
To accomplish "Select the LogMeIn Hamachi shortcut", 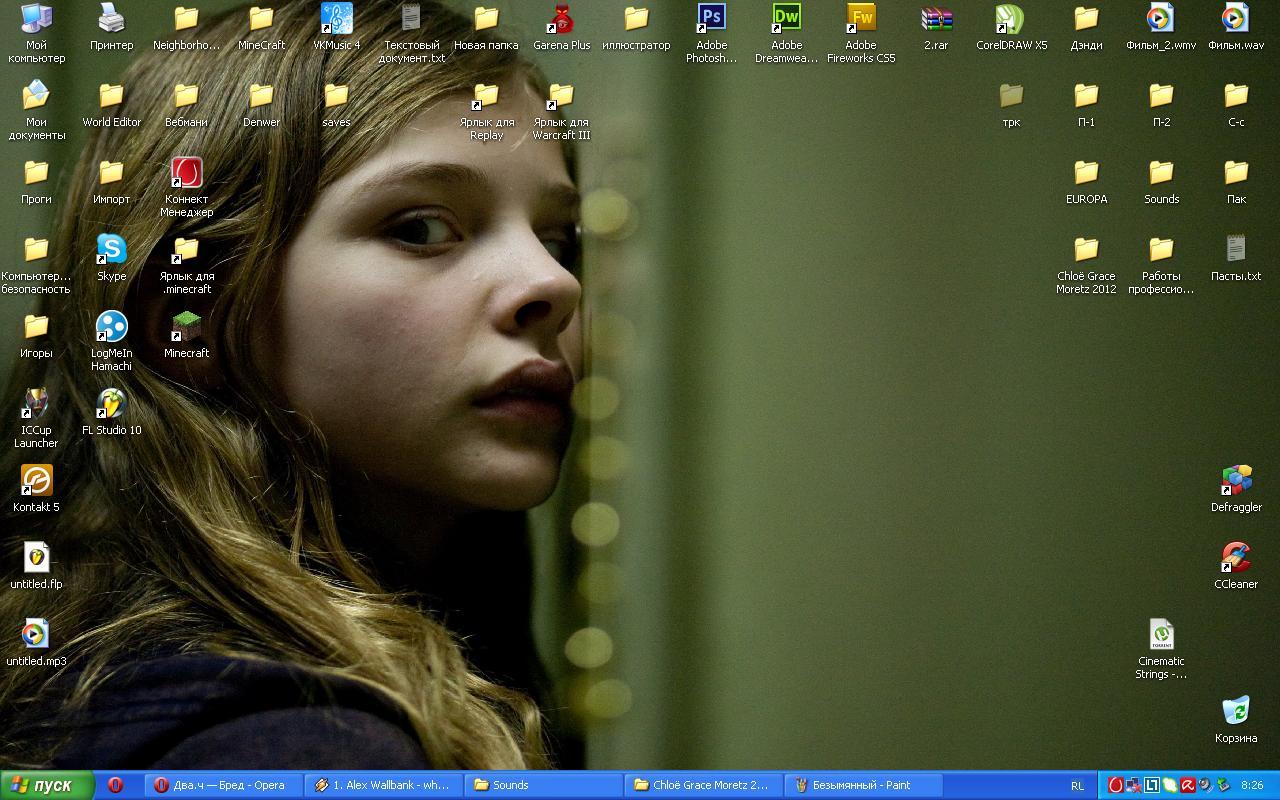I will tap(111, 327).
